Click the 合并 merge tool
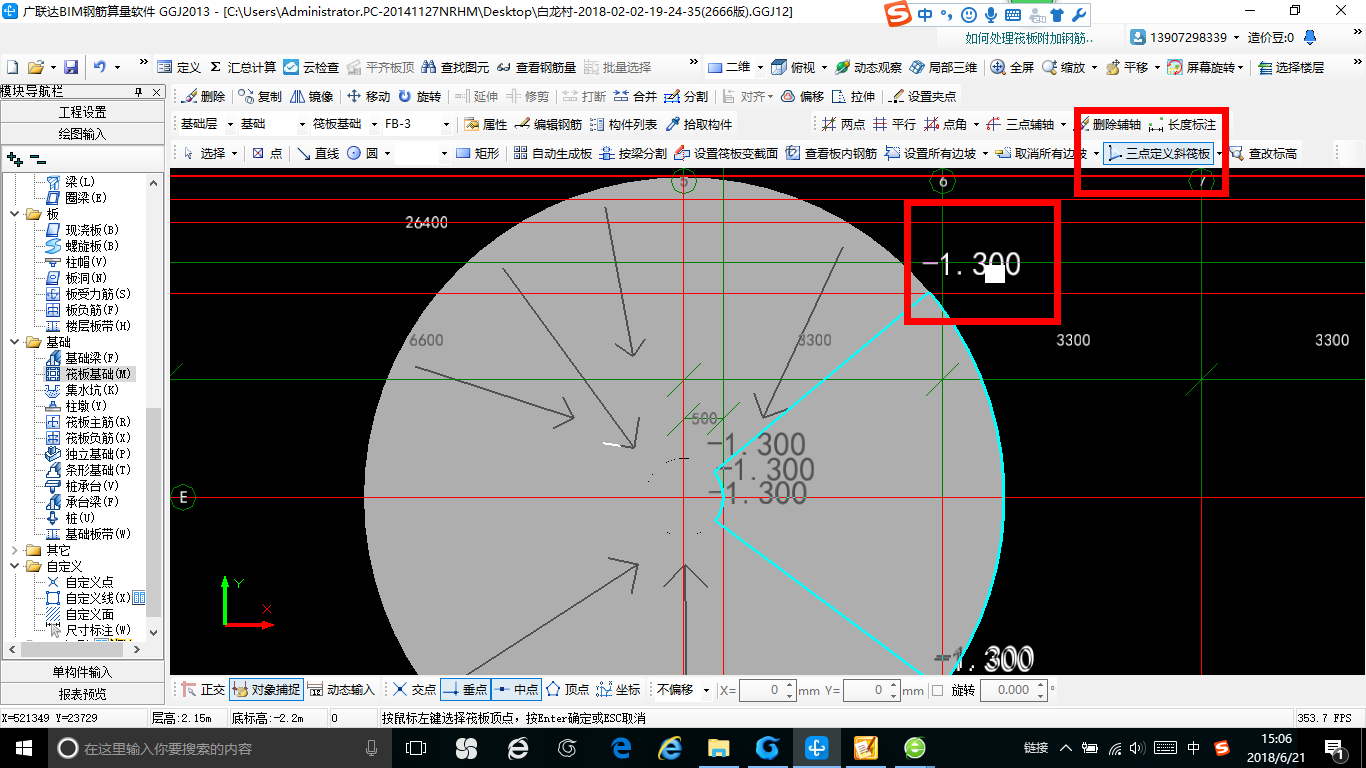This screenshot has width=1366, height=768. (635, 97)
